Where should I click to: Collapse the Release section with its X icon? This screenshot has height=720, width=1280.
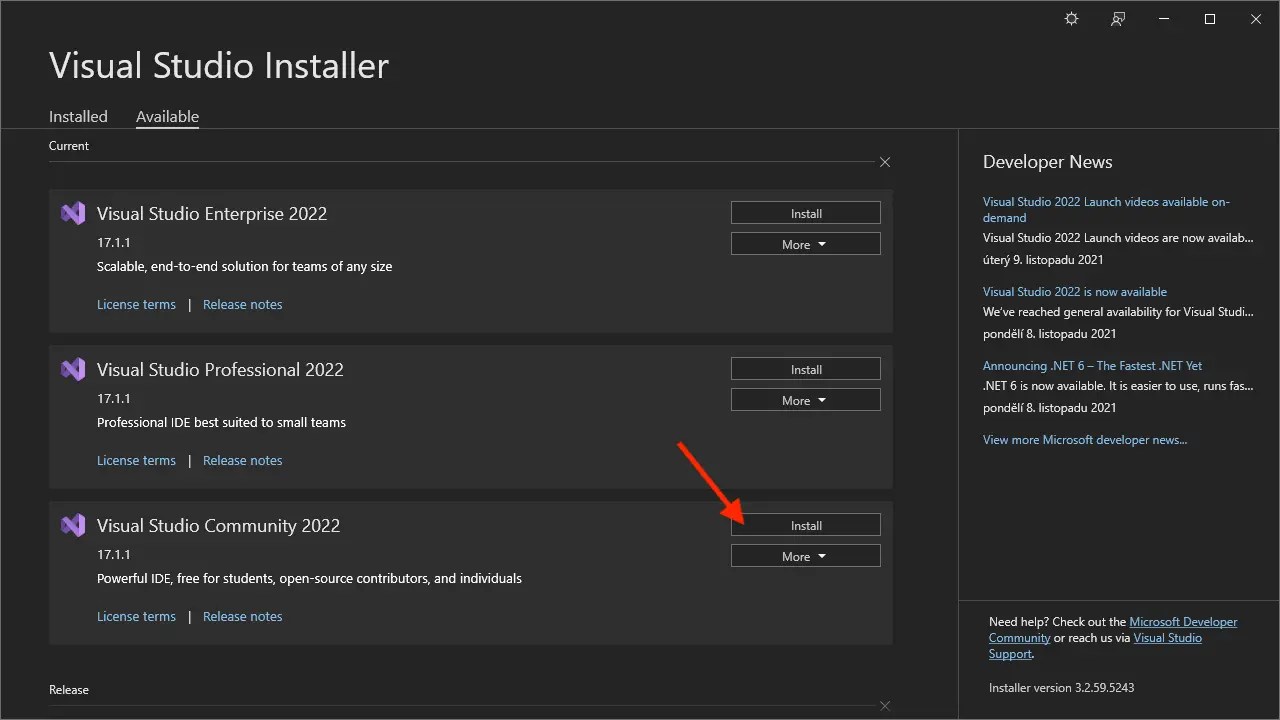pos(885,705)
